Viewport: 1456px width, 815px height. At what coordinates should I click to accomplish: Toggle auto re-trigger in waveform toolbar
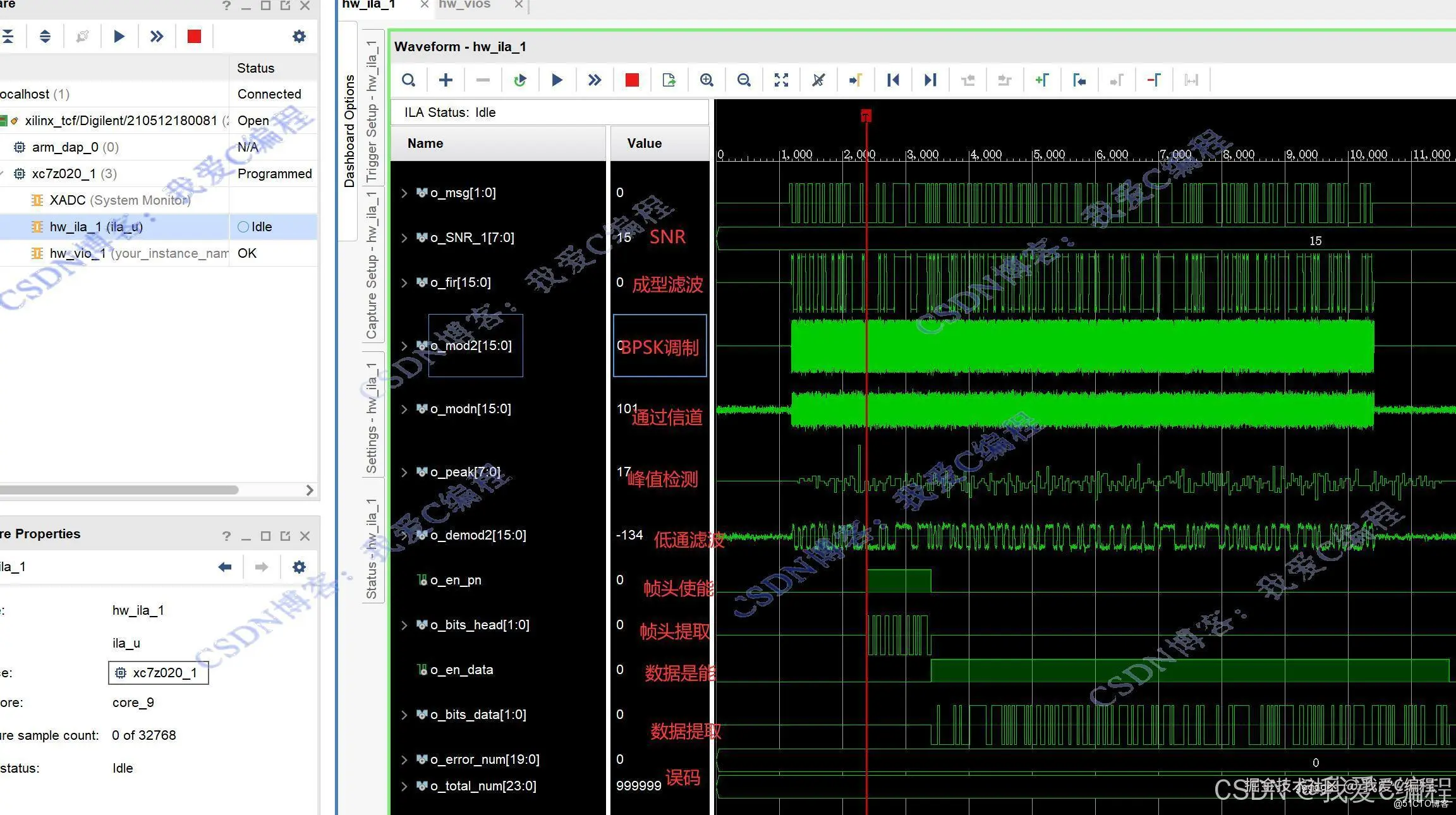(x=519, y=80)
